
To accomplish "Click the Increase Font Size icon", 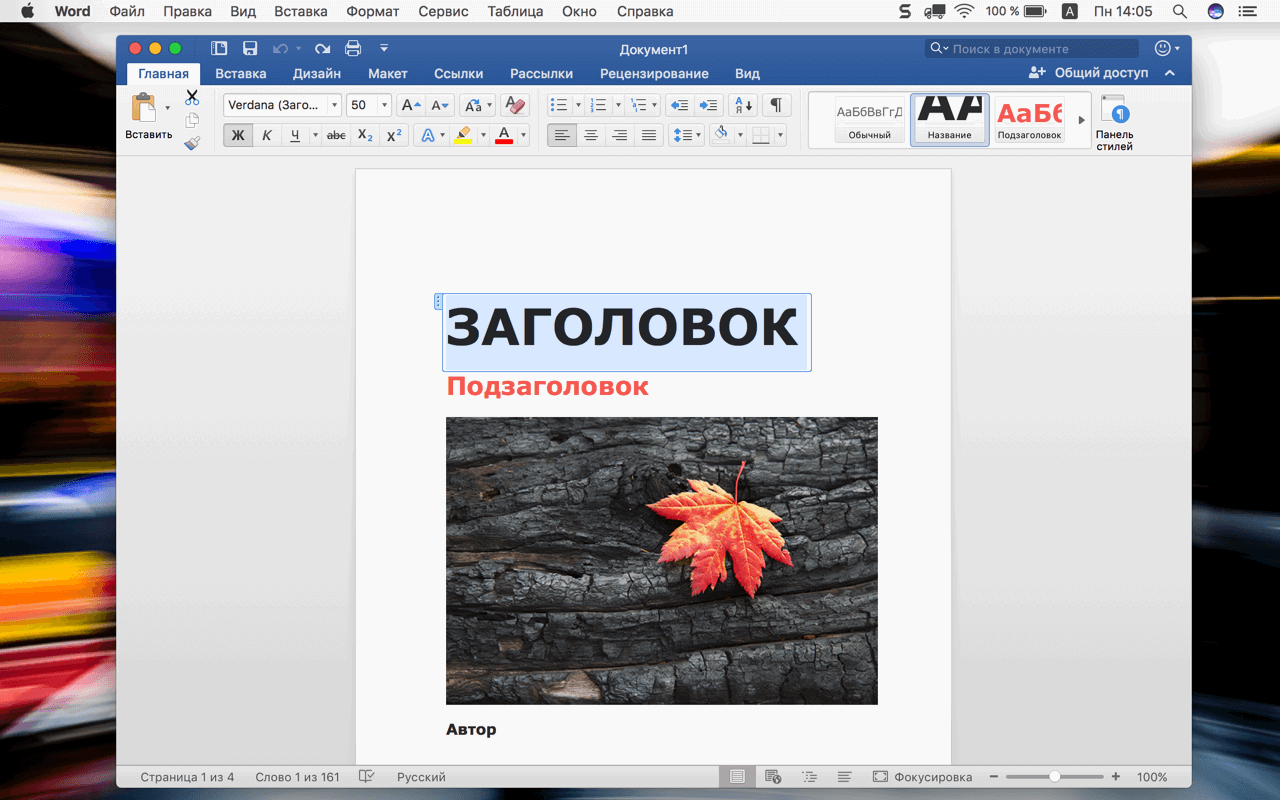I will pyautogui.click(x=410, y=105).
